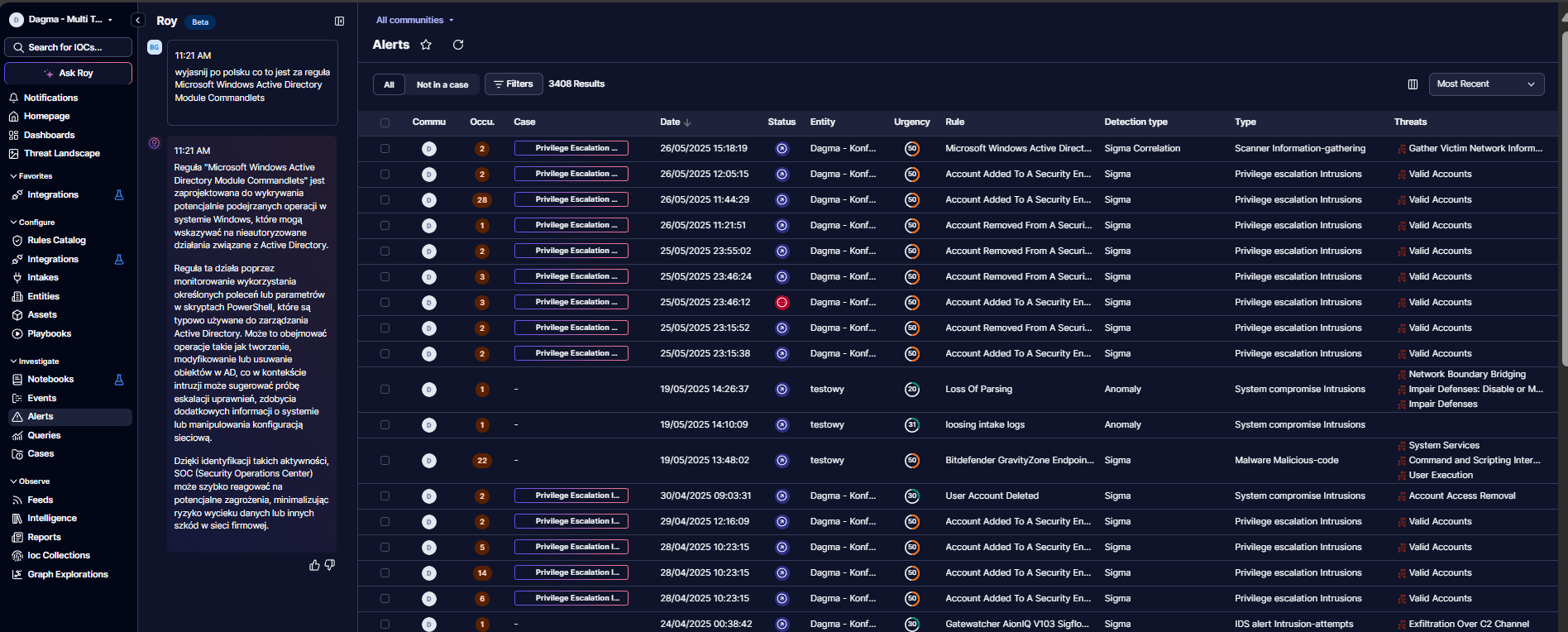The image size is (1568, 632).
Task: Tick the select-all checkbox in table header
Action: [385, 122]
